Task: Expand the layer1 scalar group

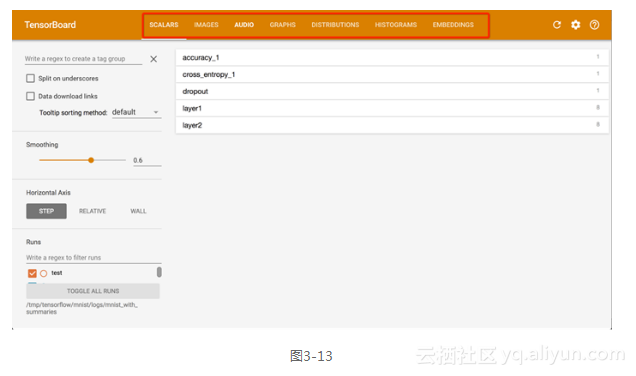Action: [x=392, y=108]
